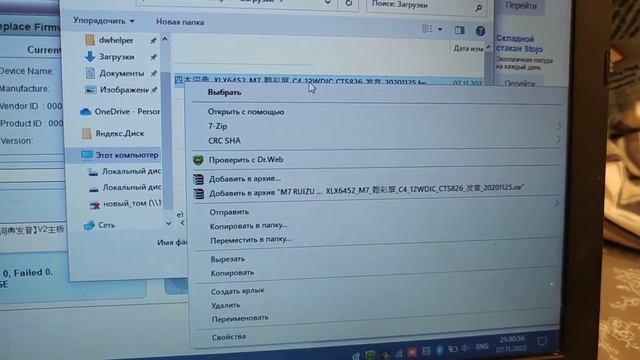
Task: Click the refresh icon near address bar
Action: click(349, 4)
